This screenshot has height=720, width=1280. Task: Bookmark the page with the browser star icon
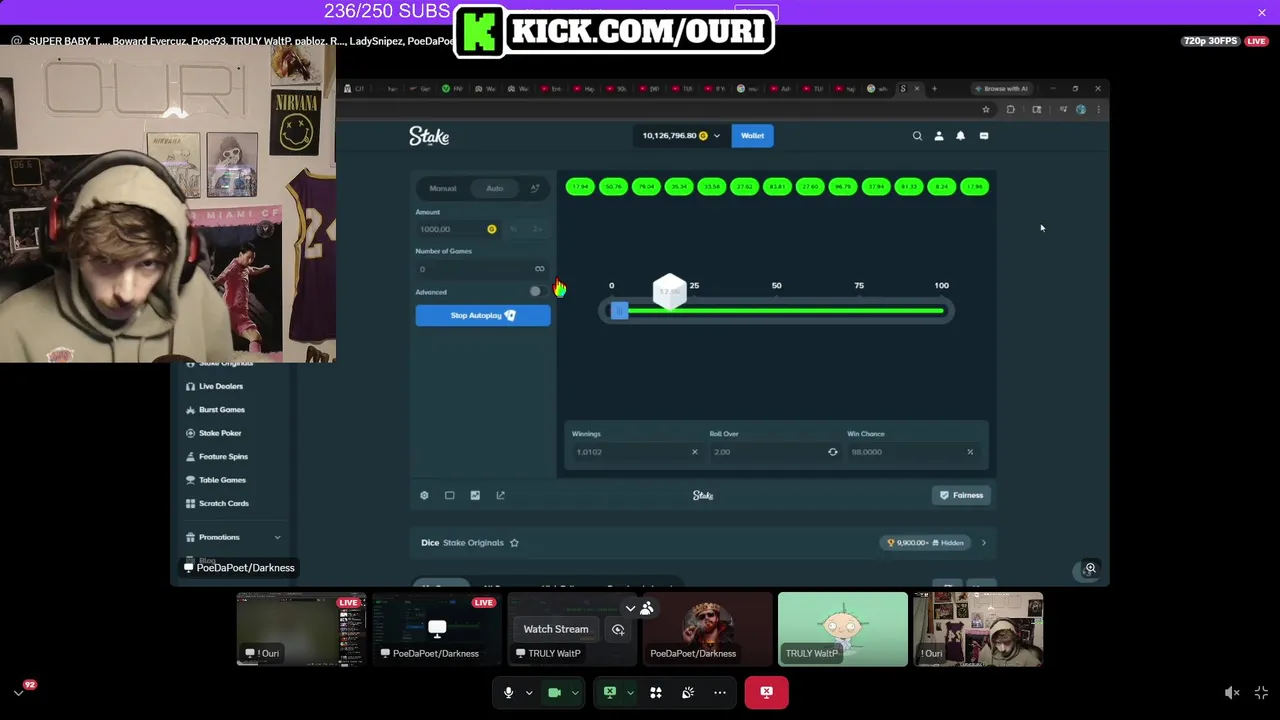[986, 110]
